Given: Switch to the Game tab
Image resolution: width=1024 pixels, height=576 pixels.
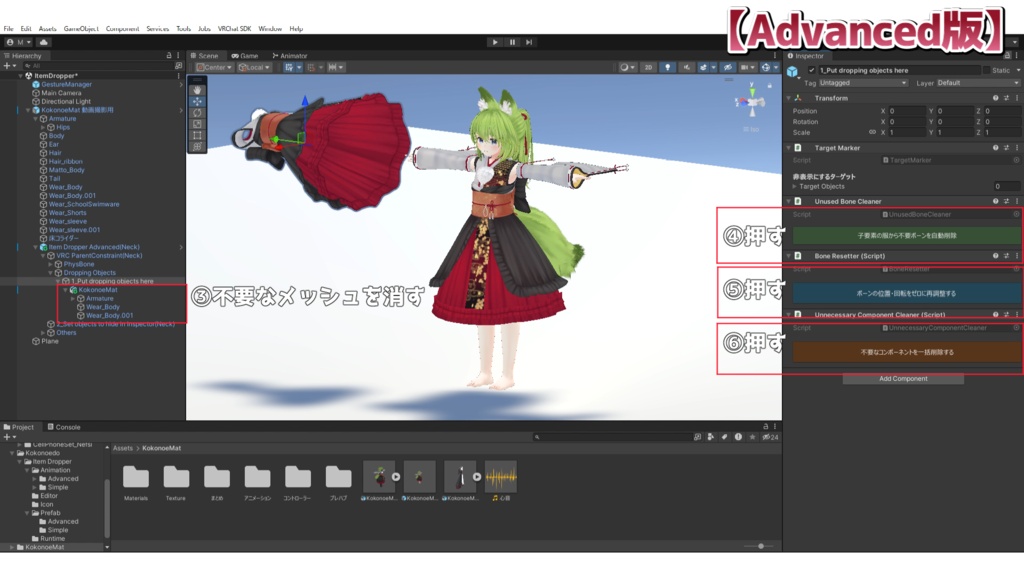Looking at the screenshot, I should [x=245, y=56].
